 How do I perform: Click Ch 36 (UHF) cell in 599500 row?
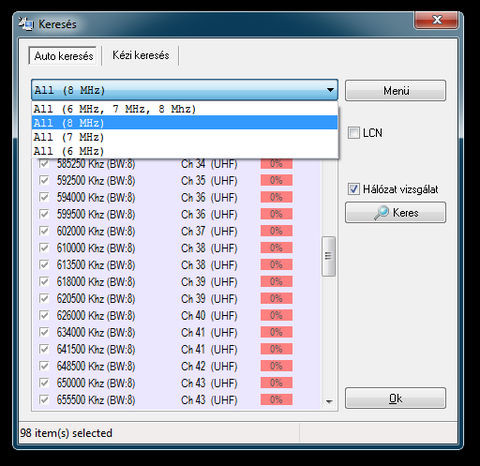tap(209, 214)
